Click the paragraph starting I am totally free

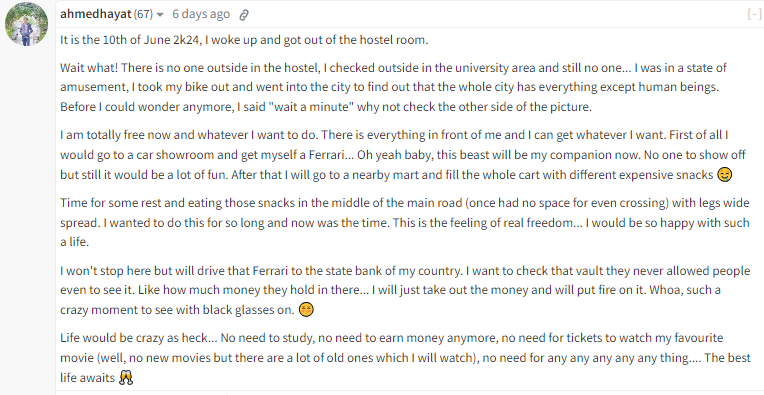click(x=402, y=155)
